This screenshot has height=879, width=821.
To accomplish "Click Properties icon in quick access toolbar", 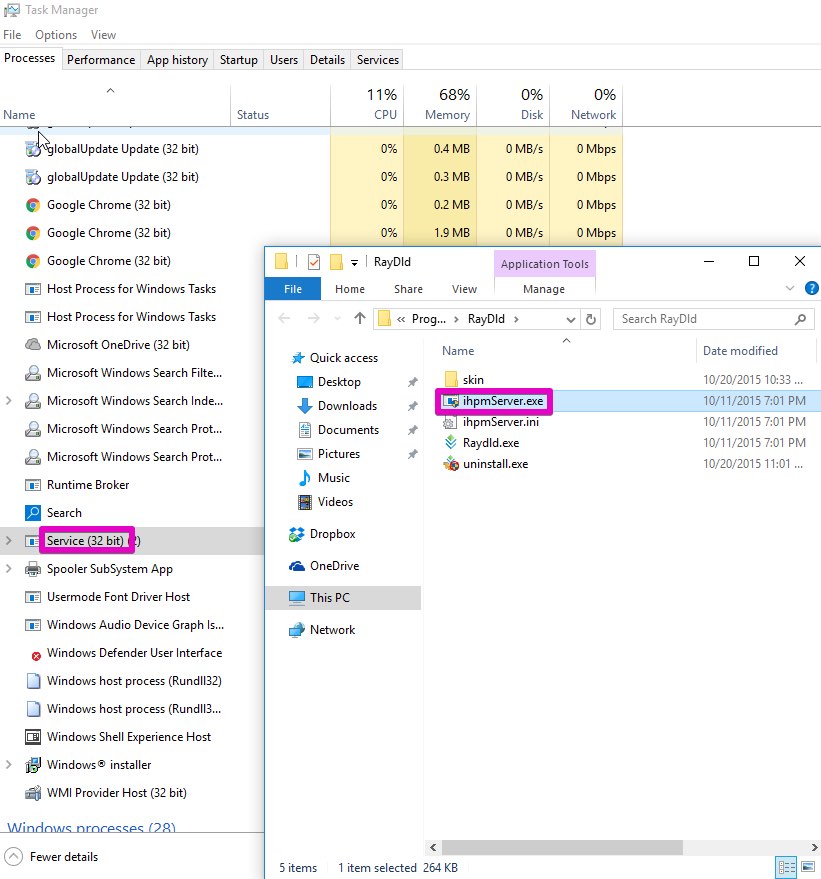I will (313, 262).
